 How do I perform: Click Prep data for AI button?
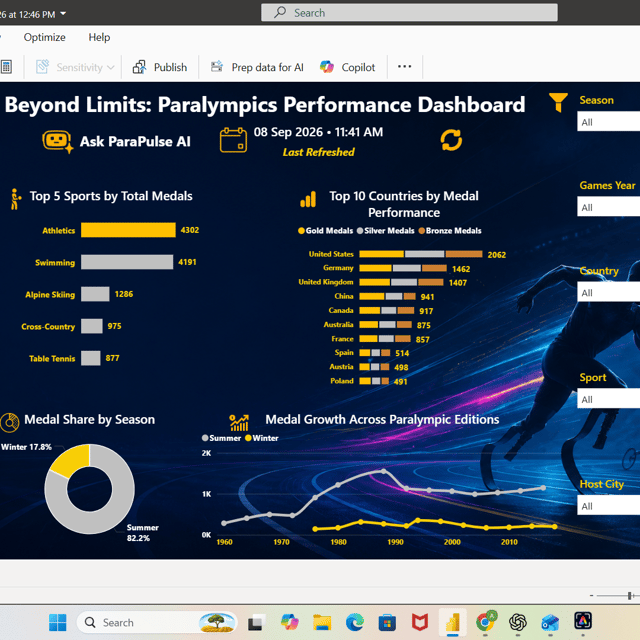click(257, 67)
